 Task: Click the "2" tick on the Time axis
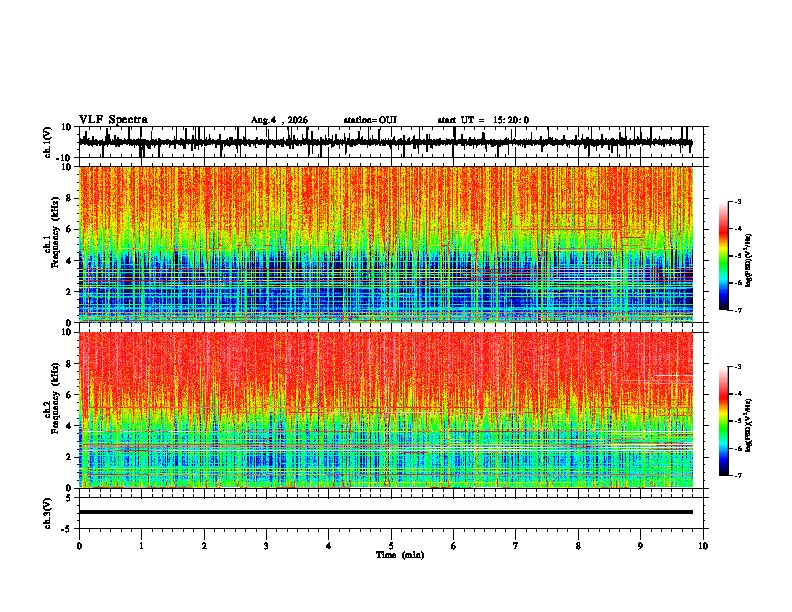click(x=204, y=546)
